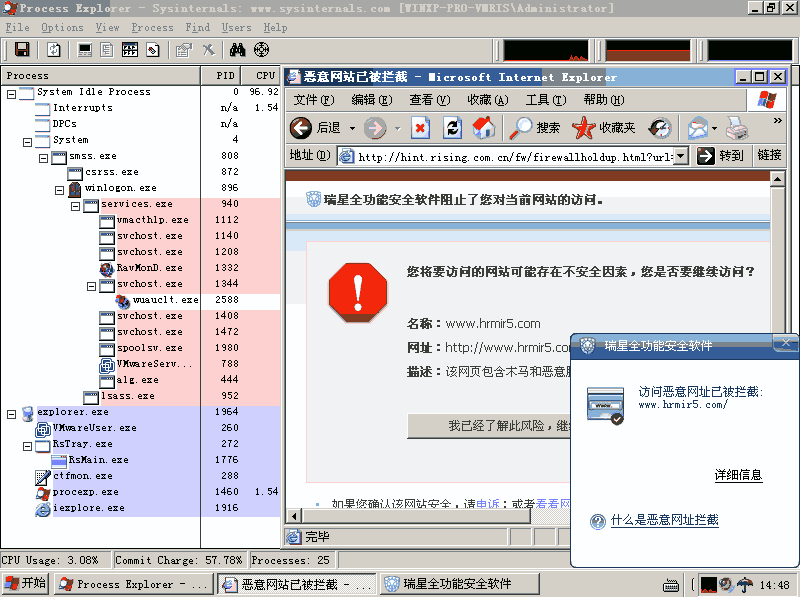
Task: Toggle the process tree view icon
Action: tap(107, 50)
